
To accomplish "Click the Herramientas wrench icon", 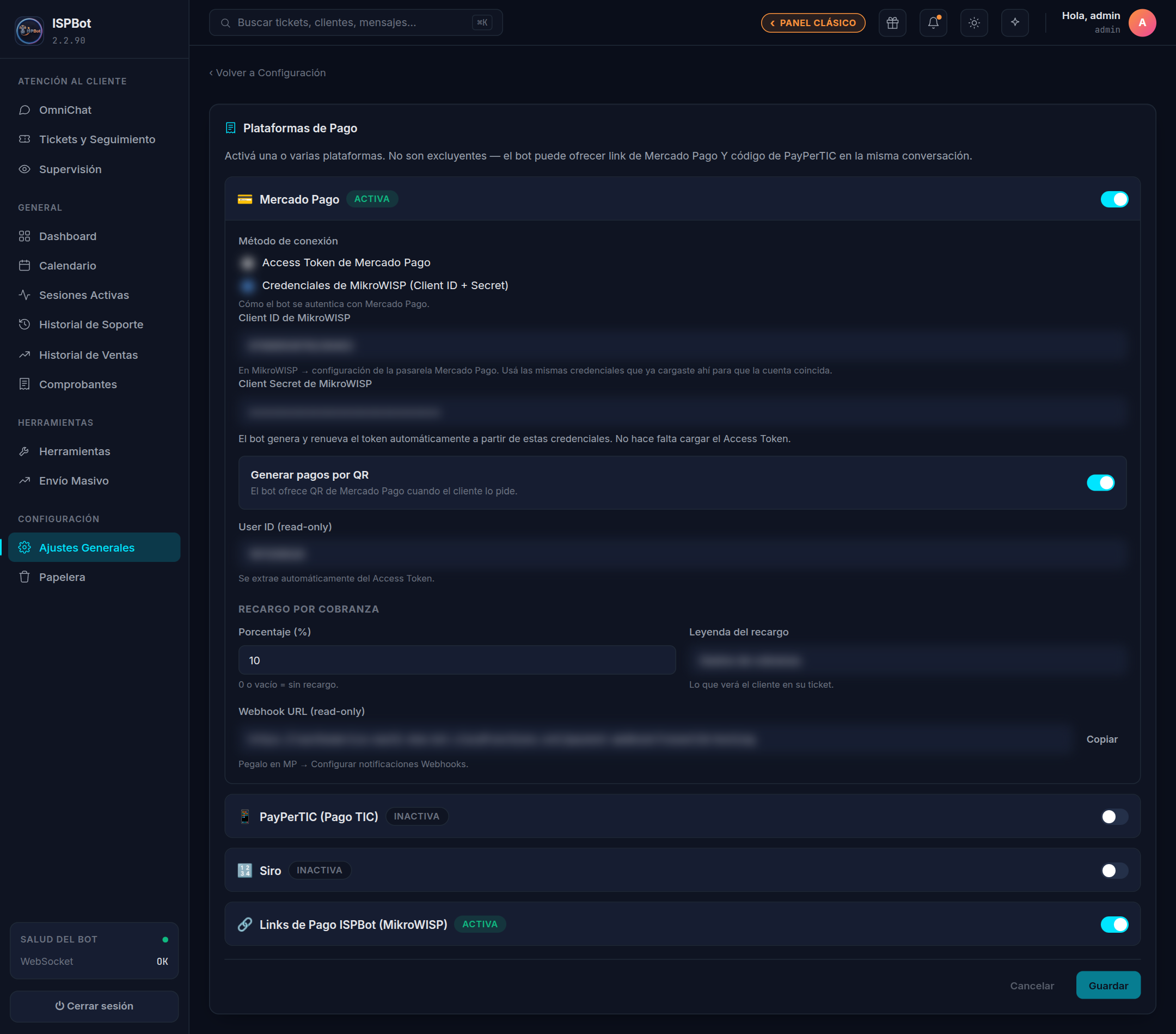I will (24, 451).
